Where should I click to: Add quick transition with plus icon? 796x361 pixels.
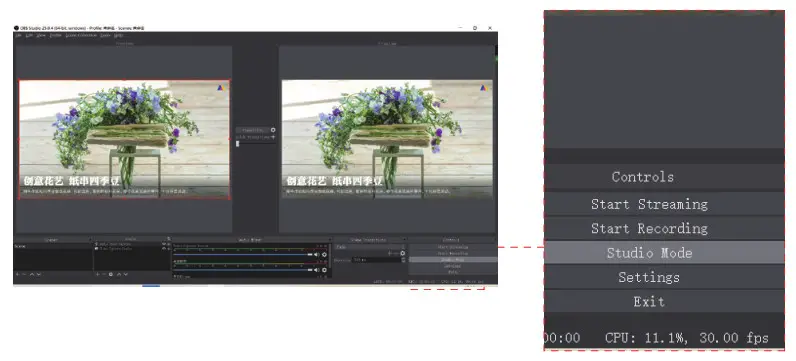(x=273, y=138)
